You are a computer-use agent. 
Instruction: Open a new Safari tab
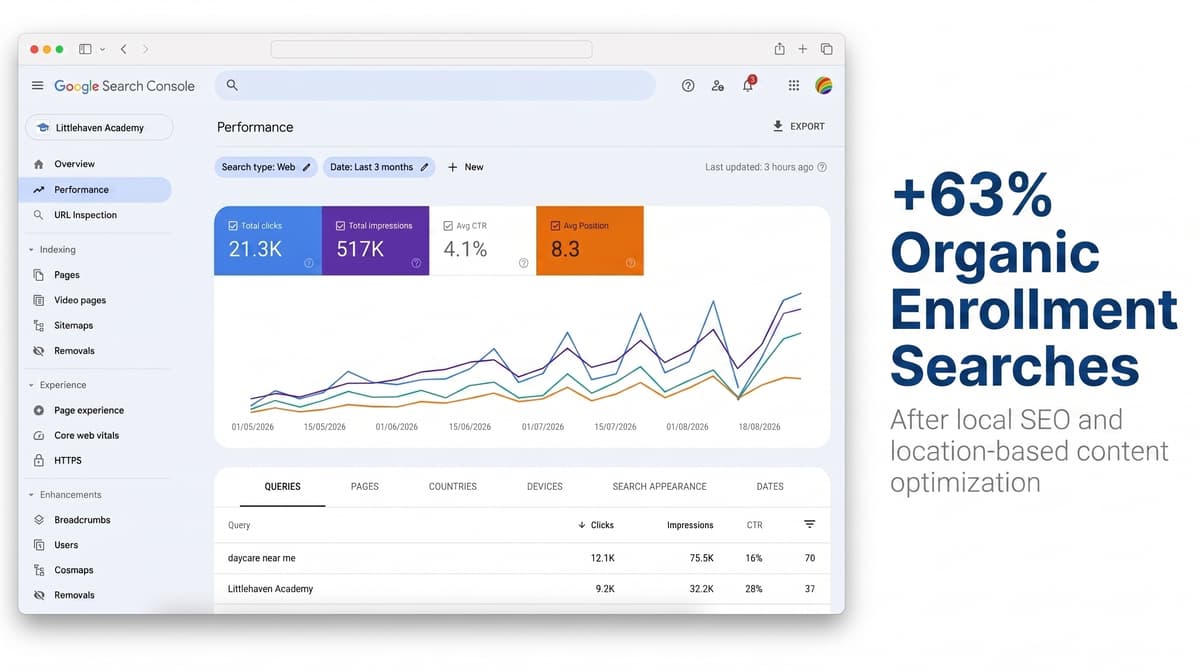[802, 49]
